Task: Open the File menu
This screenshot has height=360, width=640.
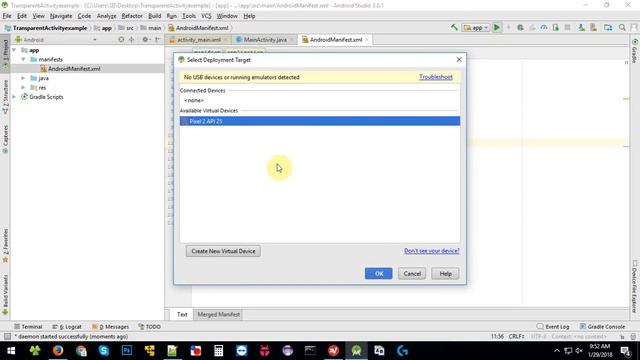Action: (7, 16)
